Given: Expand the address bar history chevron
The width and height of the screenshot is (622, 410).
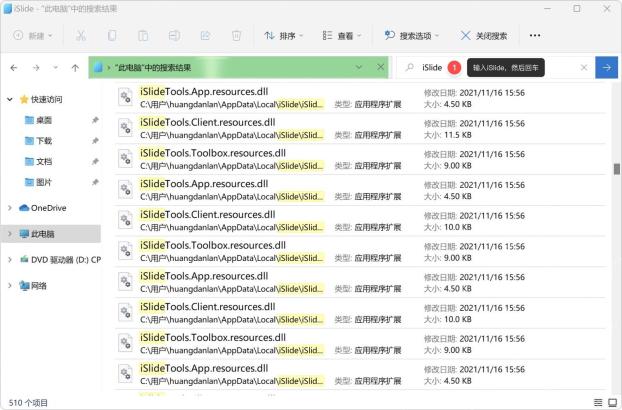Looking at the screenshot, I should [x=359, y=67].
